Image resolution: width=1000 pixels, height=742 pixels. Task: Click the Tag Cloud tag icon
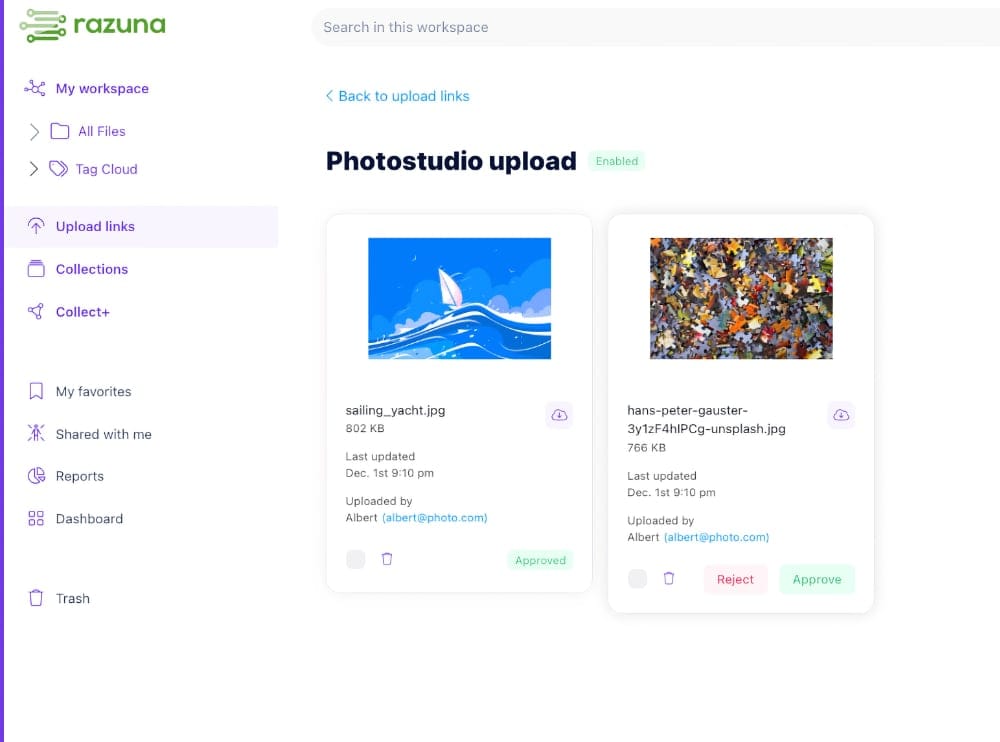(58, 168)
